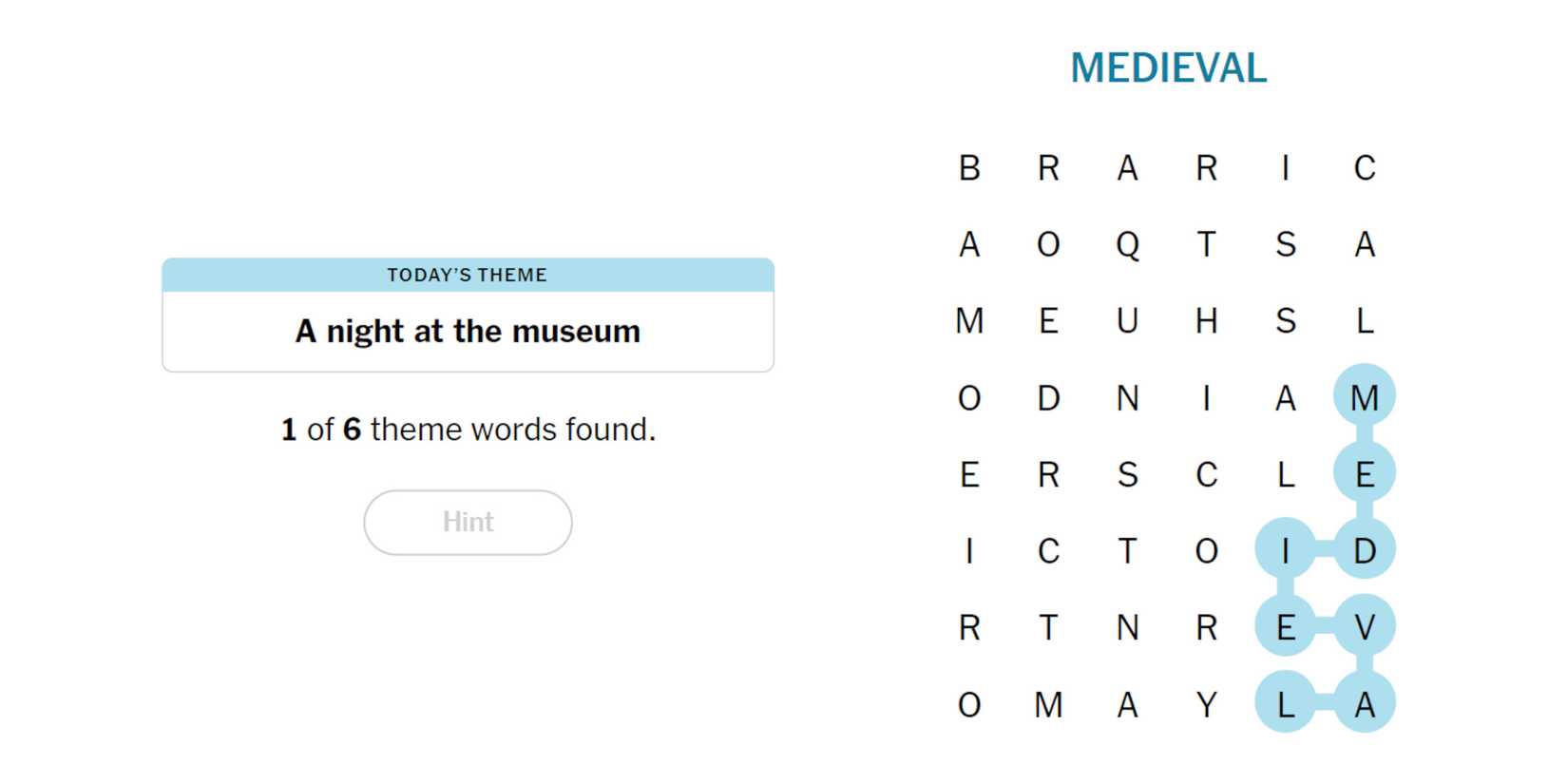Click the highlighted M starting MEDIEVAL
This screenshot has height=784, width=1568.
click(1365, 397)
